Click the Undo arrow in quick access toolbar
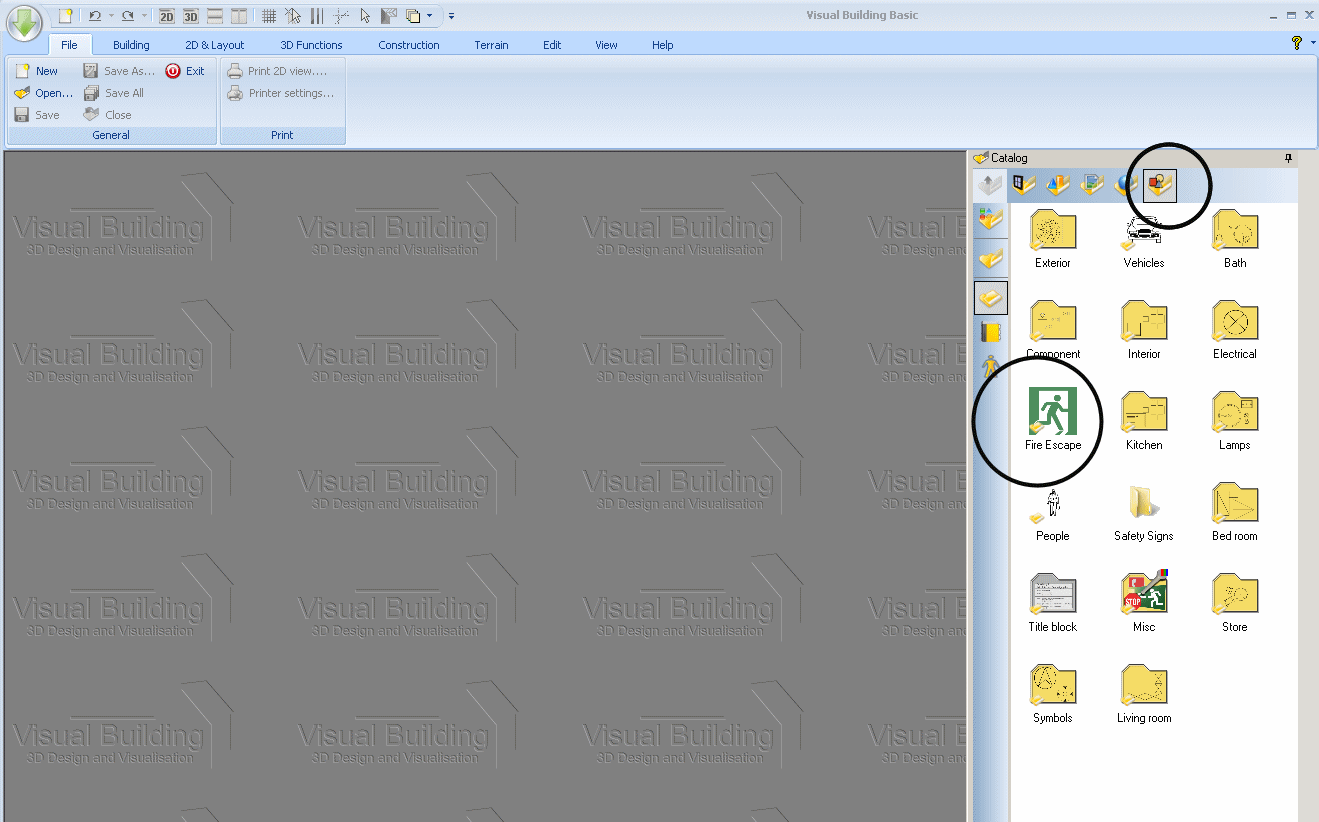Screen dimensions: 1319x822 point(94,16)
